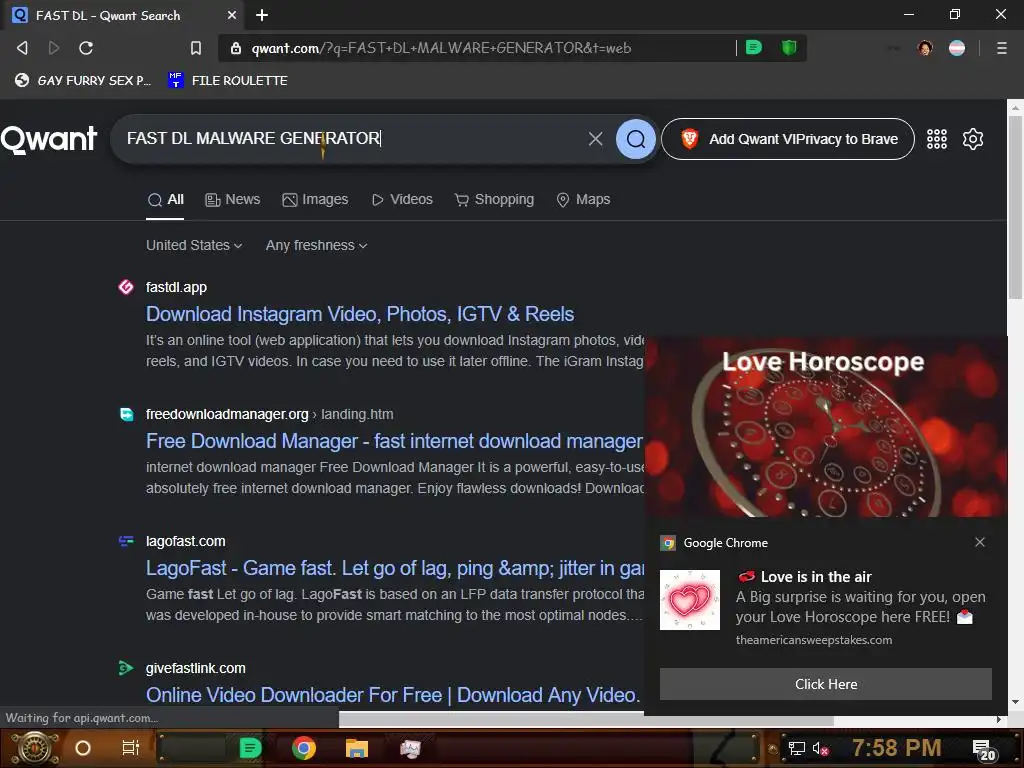Image resolution: width=1024 pixels, height=768 pixels.
Task: Go back using browser back arrow
Action: (22, 48)
